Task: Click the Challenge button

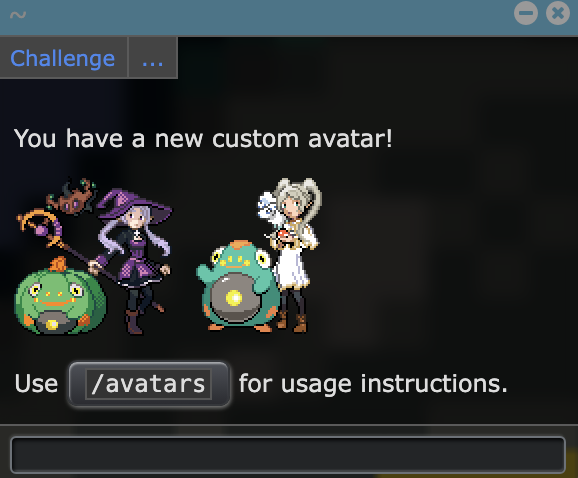Action: pyautogui.click(x=63, y=58)
